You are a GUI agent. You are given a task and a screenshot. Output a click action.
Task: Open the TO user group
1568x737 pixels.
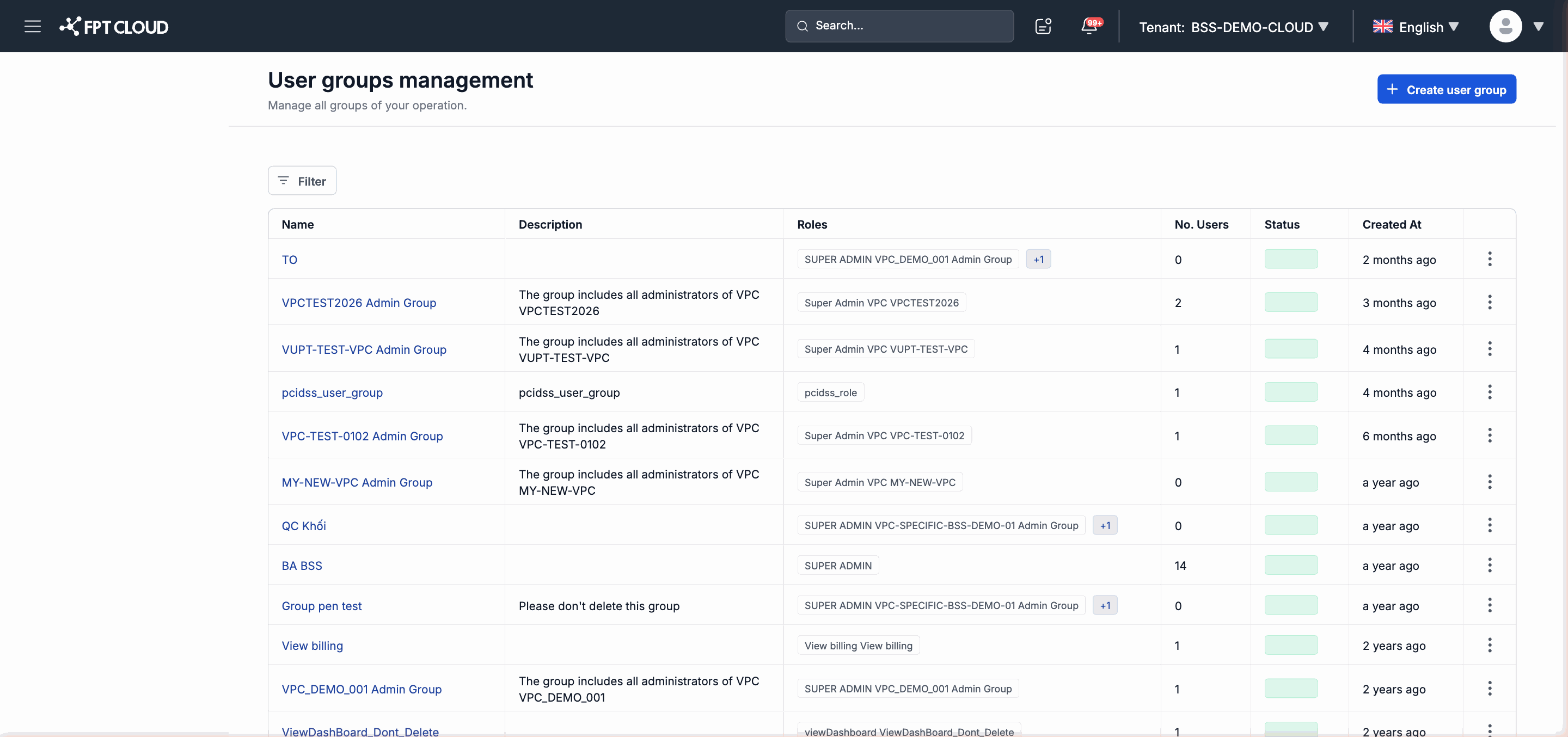pos(289,260)
